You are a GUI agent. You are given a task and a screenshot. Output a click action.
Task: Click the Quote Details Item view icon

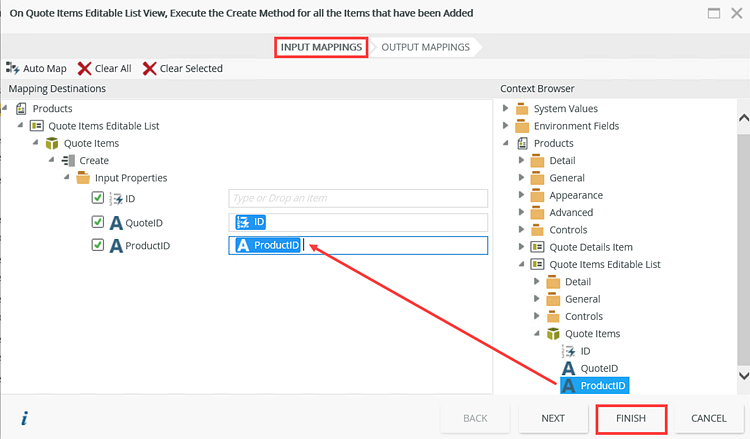(x=537, y=247)
